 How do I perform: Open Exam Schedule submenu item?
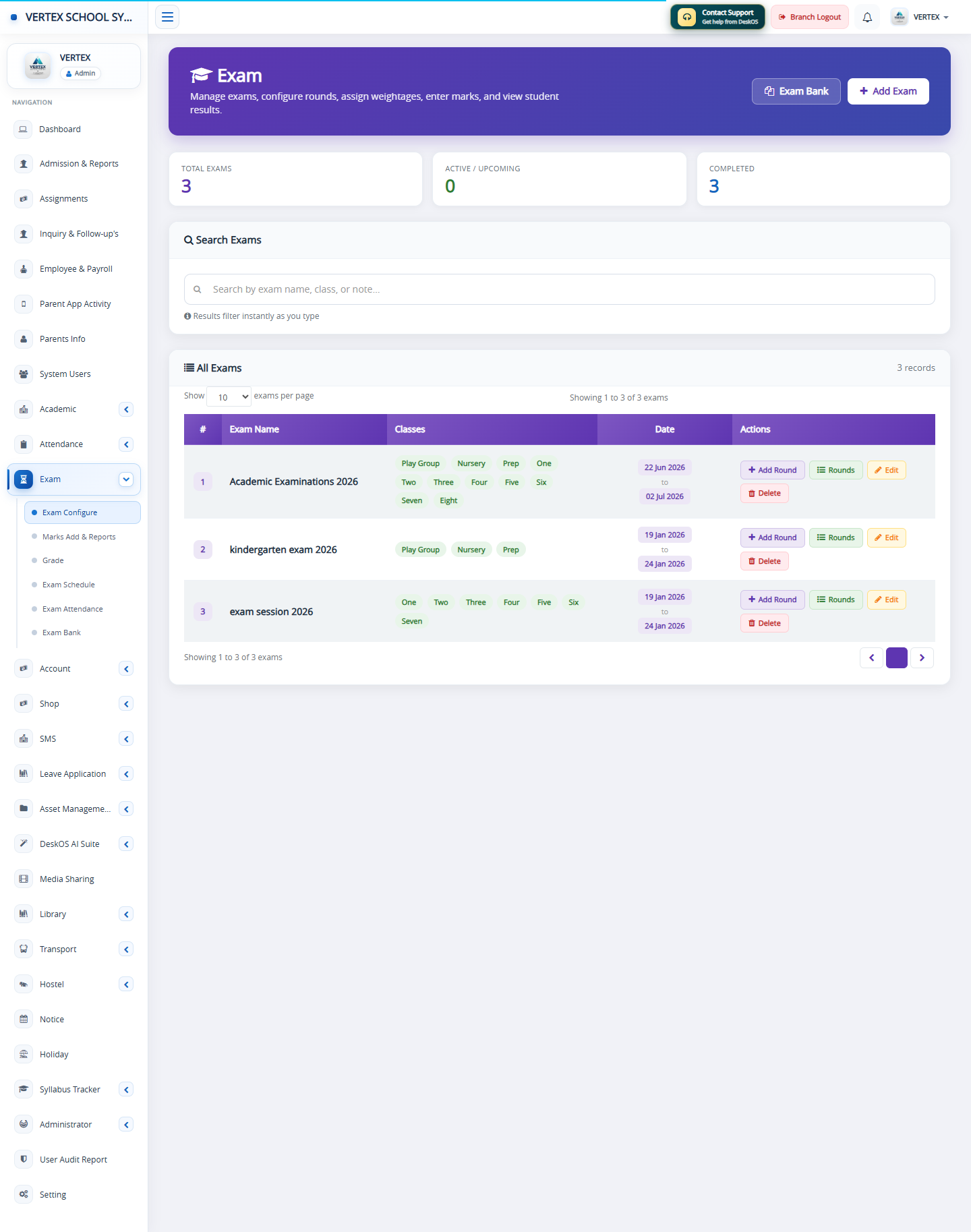tap(68, 585)
